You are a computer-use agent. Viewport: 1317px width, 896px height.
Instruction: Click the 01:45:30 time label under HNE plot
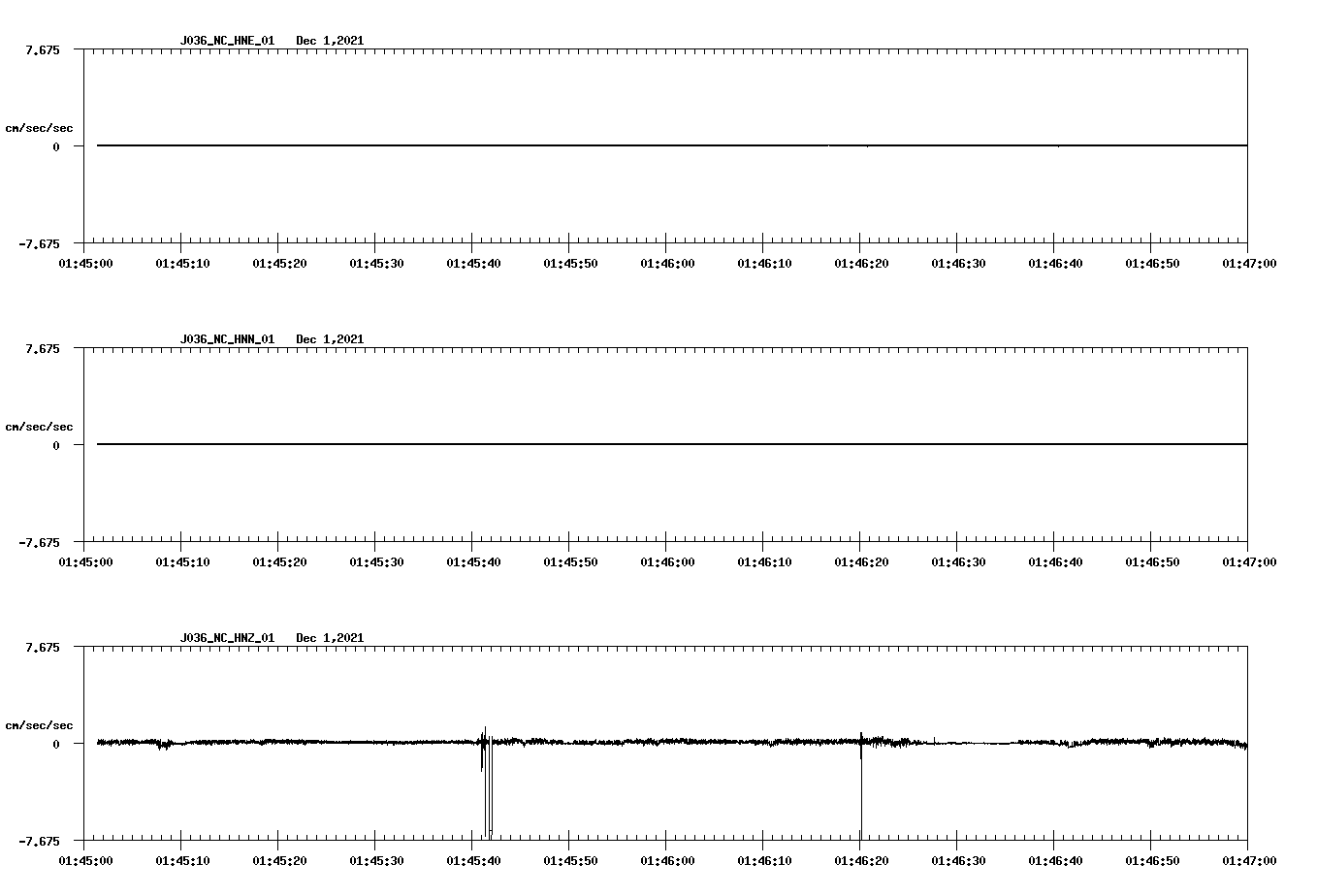[376, 264]
